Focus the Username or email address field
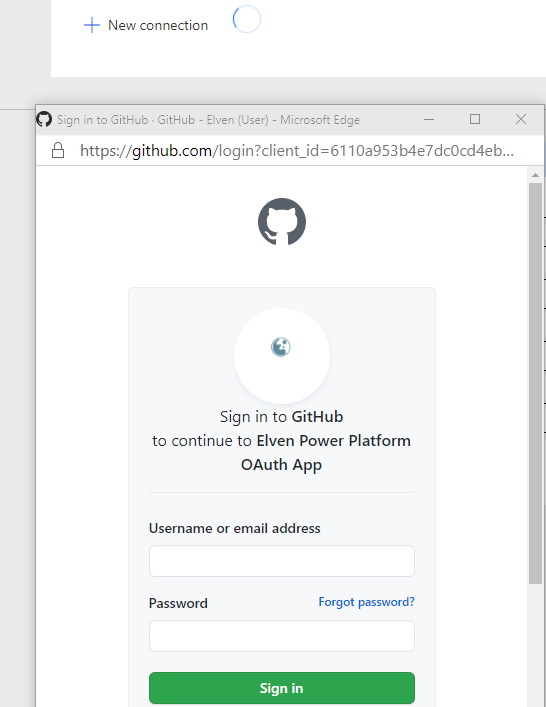 click(x=282, y=561)
